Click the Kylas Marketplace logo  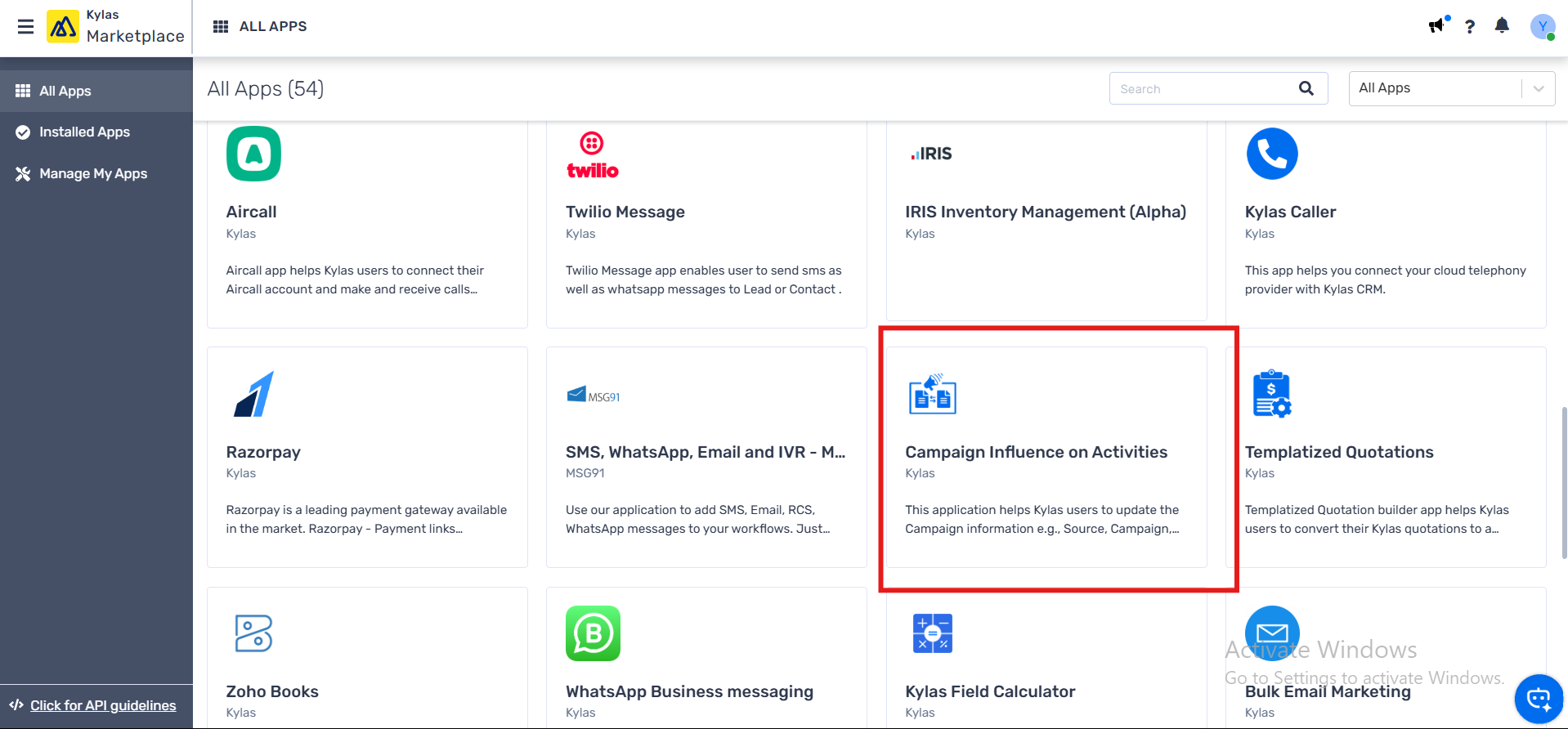tap(63, 26)
